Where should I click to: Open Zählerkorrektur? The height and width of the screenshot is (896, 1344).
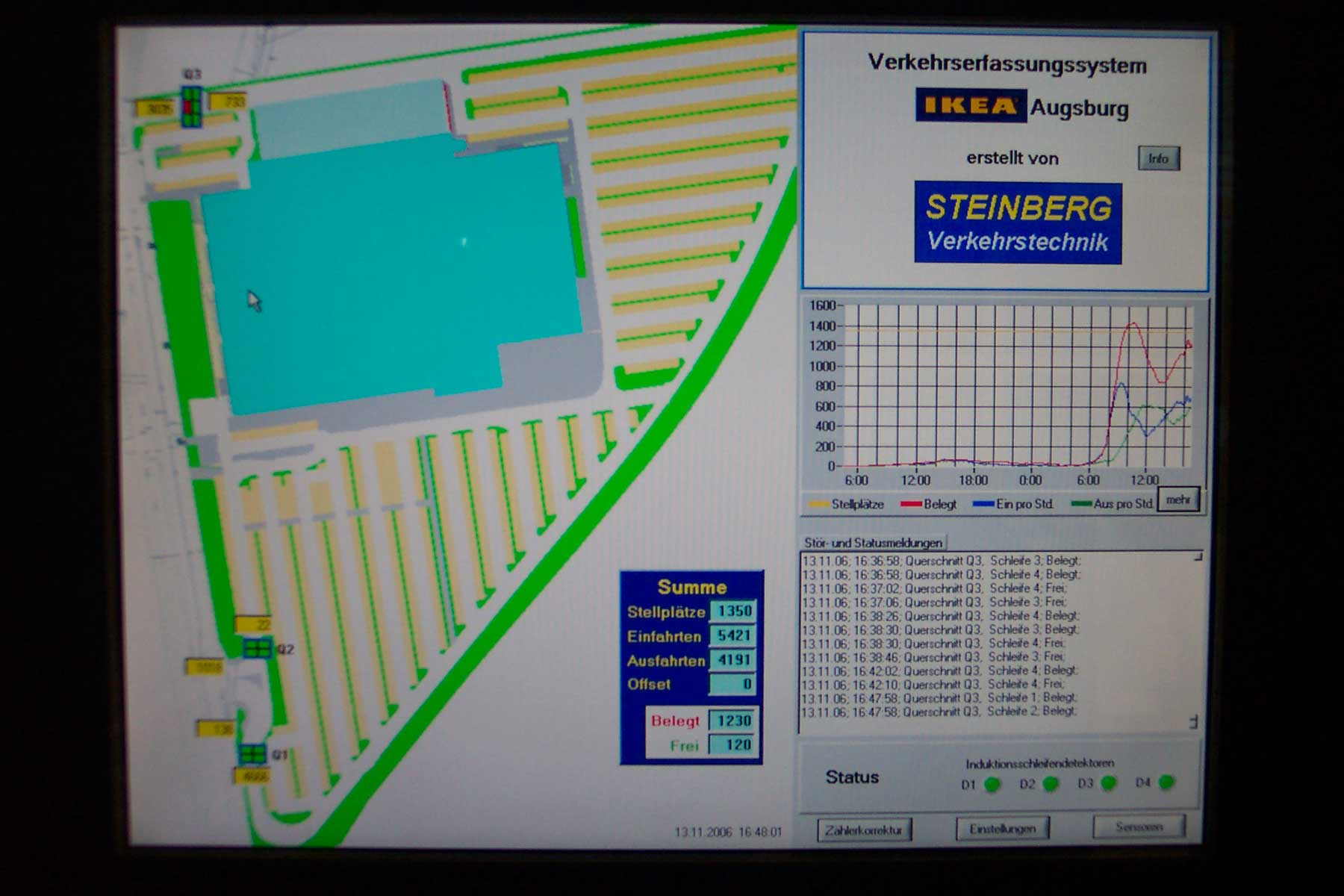click(x=865, y=830)
